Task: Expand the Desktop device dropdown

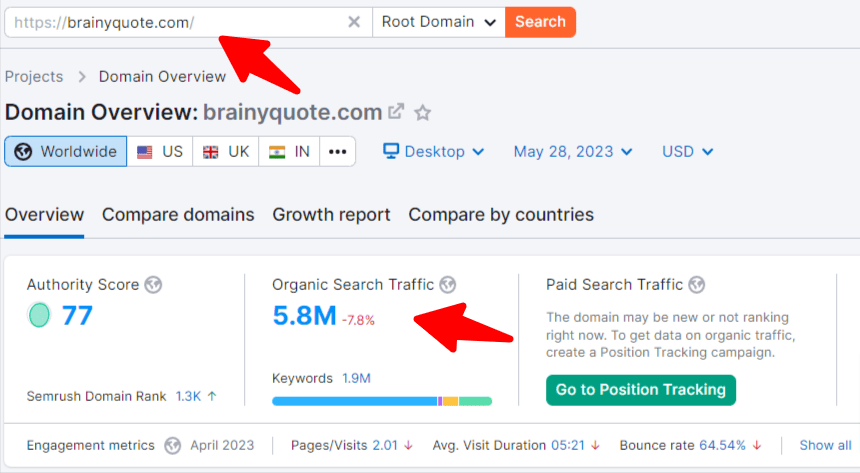Action: click(433, 152)
